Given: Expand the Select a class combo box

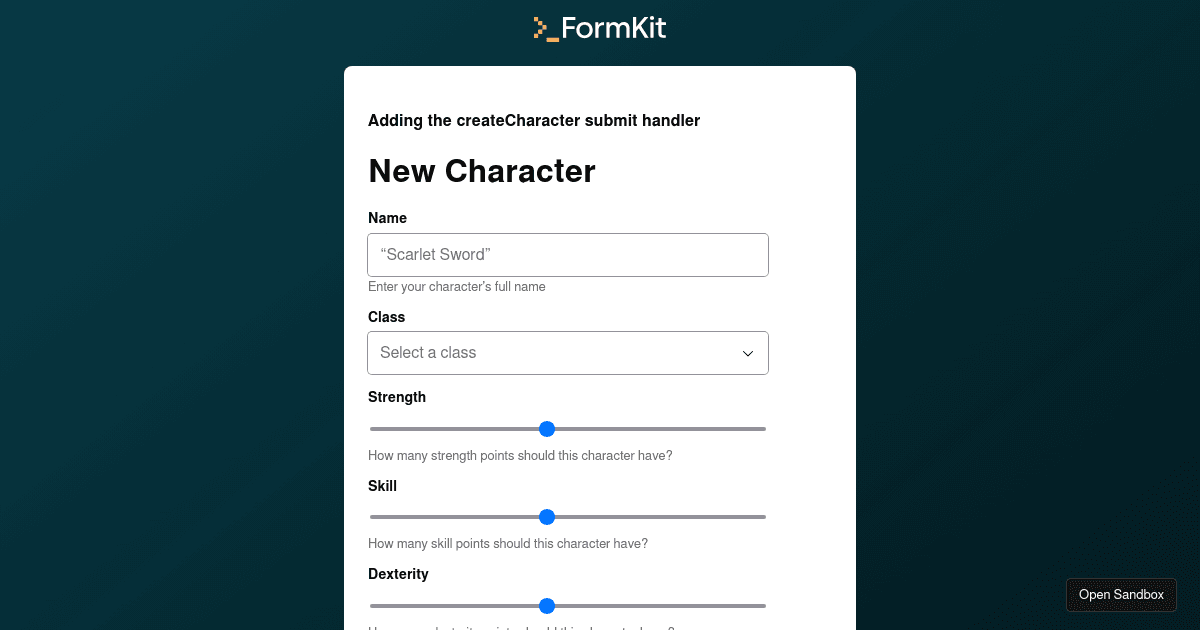Looking at the screenshot, I should [568, 353].
